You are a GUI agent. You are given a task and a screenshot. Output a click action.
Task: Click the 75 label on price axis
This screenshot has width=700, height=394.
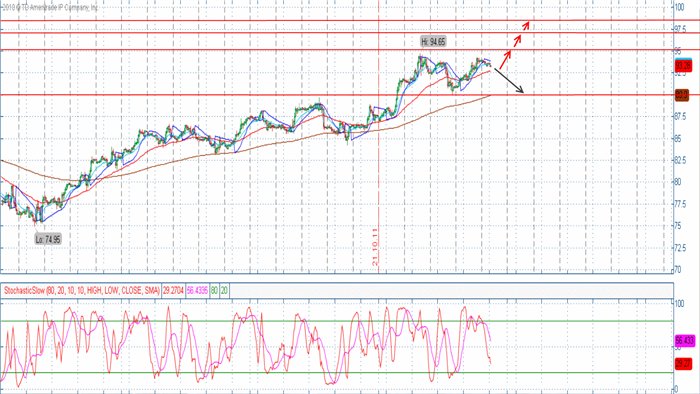[678, 226]
